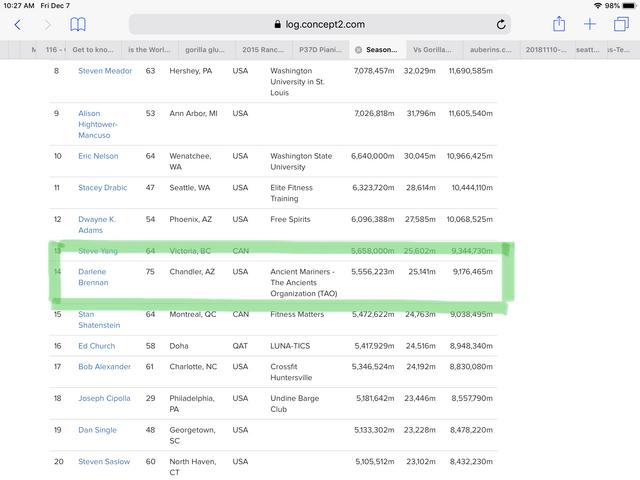The width and height of the screenshot is (640, 480).
Task: Click the 'Doha' location cell
Action: [x=179, y=346]
